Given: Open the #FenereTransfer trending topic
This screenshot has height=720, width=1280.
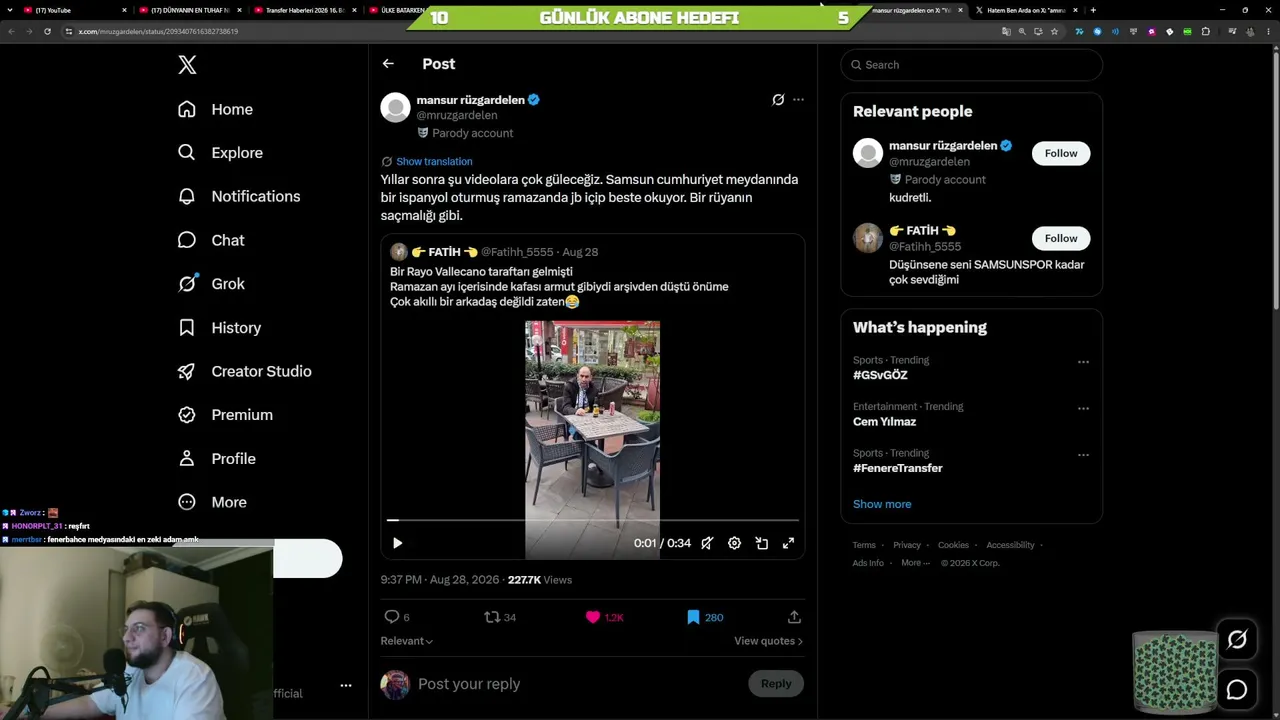Looking at the screenshot, I should [897, 468].
